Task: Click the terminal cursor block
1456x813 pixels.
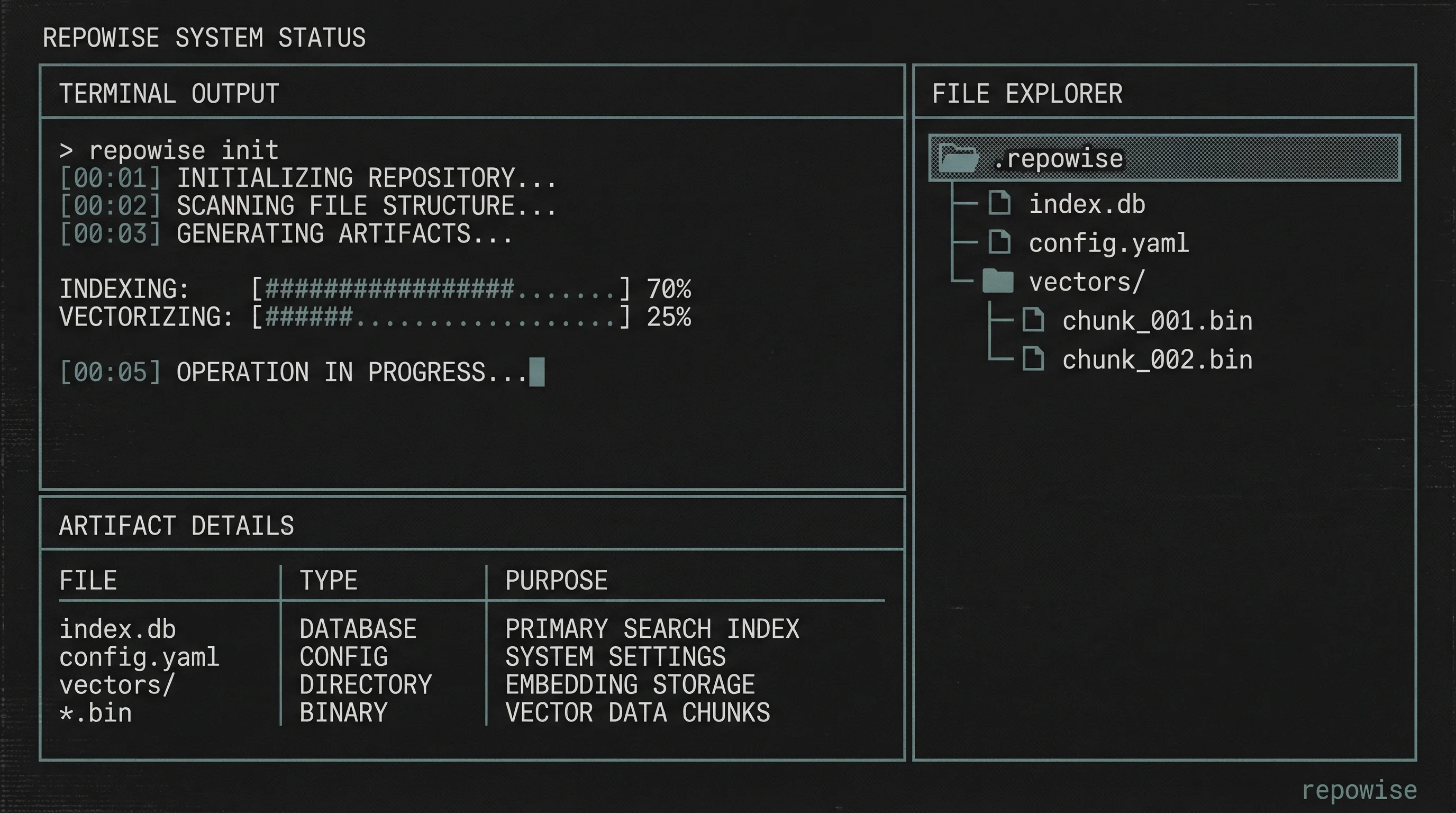Action: (x=537, y=372)
